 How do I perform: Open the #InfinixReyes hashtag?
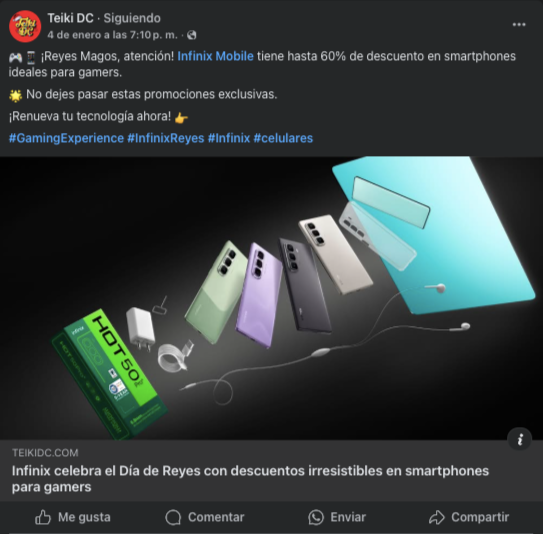166,138
